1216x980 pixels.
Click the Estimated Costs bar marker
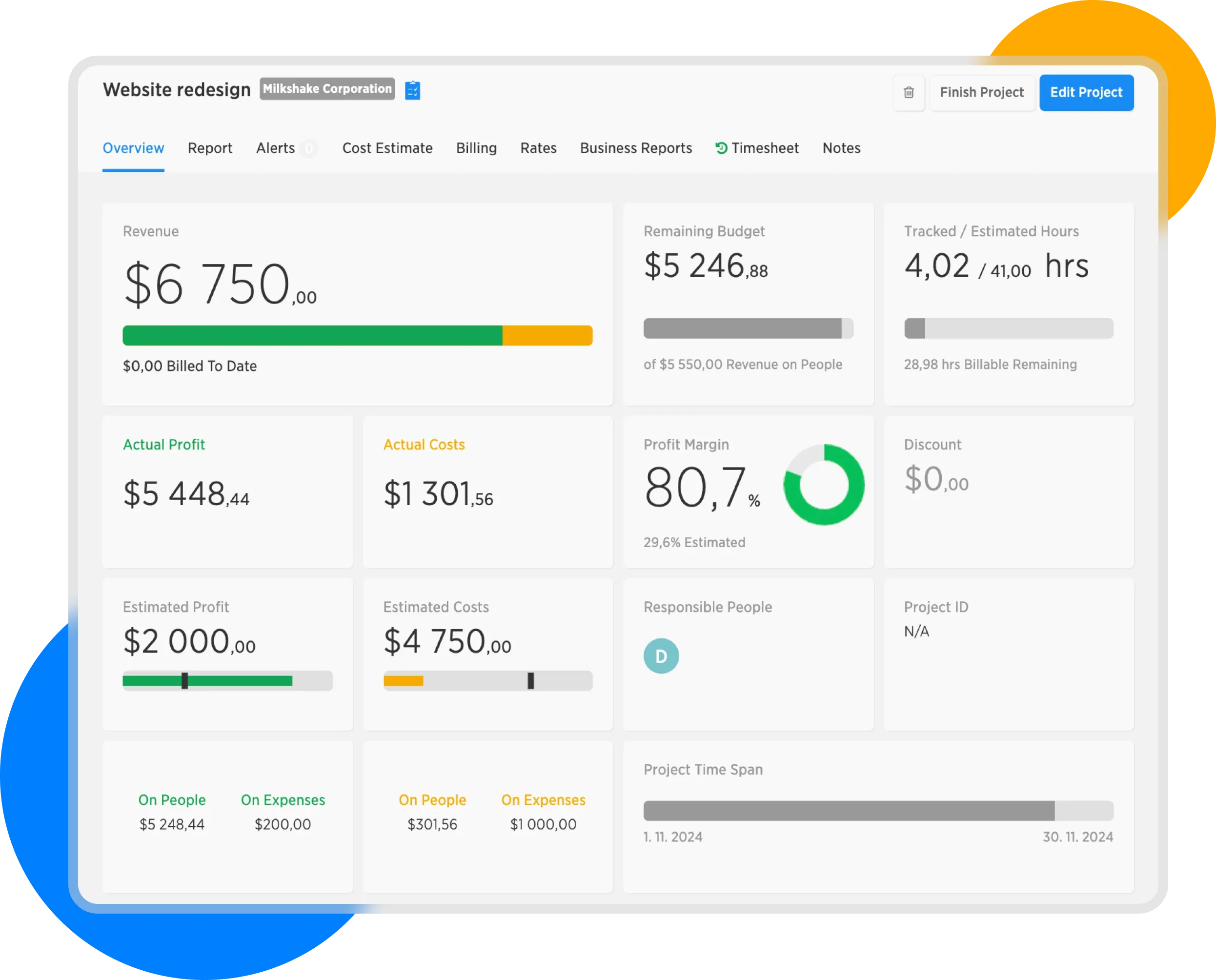530,681
